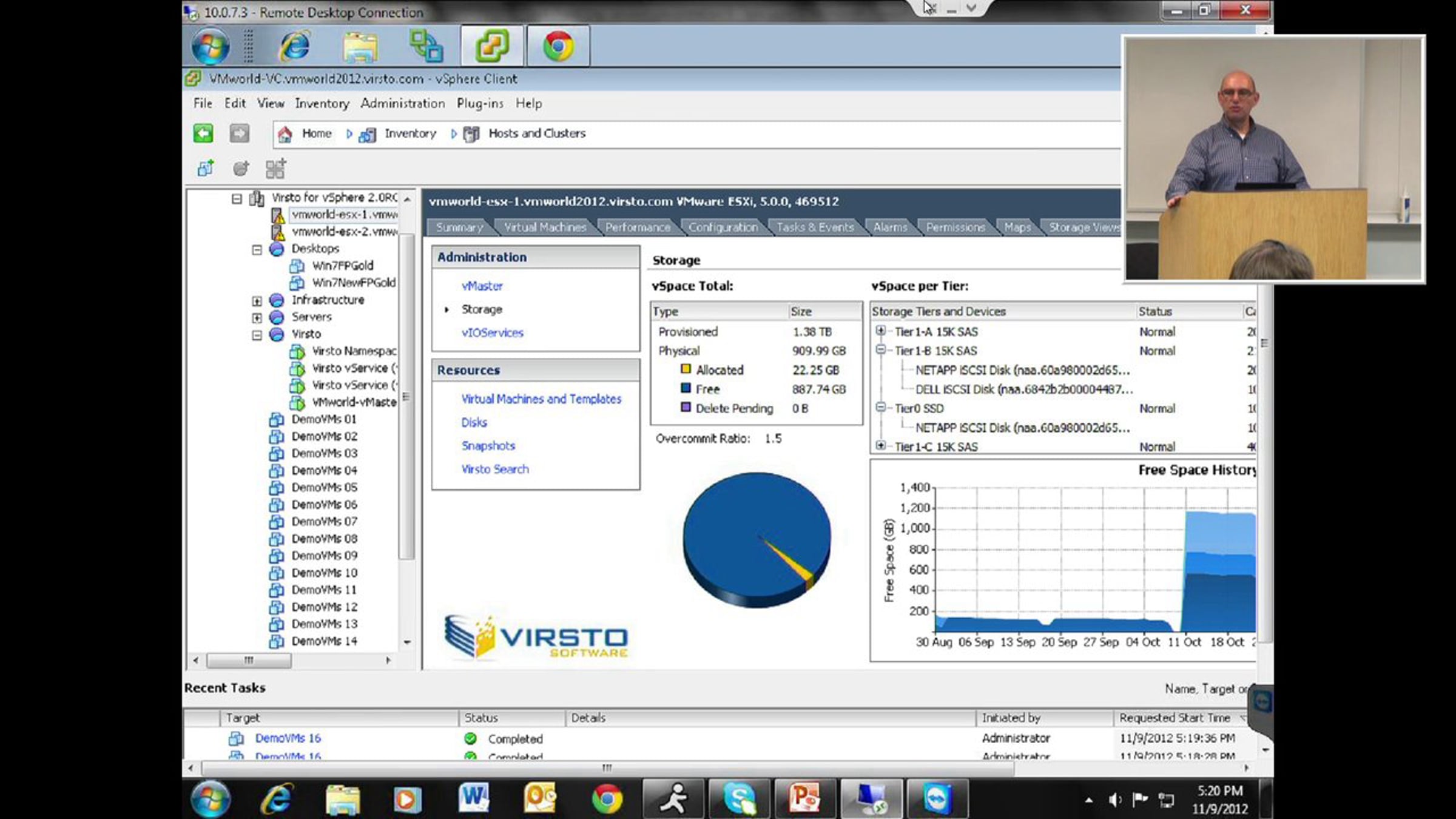Screen dimensions: 1456x819
Task: Click the inventory tree horizontal scrollbar thumb
Action: (249, 660)
